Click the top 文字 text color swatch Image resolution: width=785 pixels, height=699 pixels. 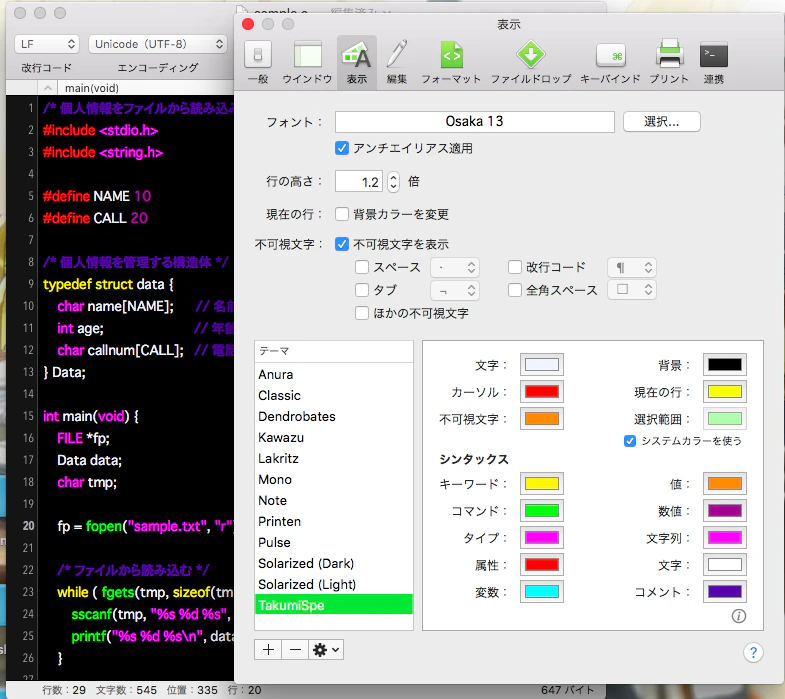(x=542, y=365)
